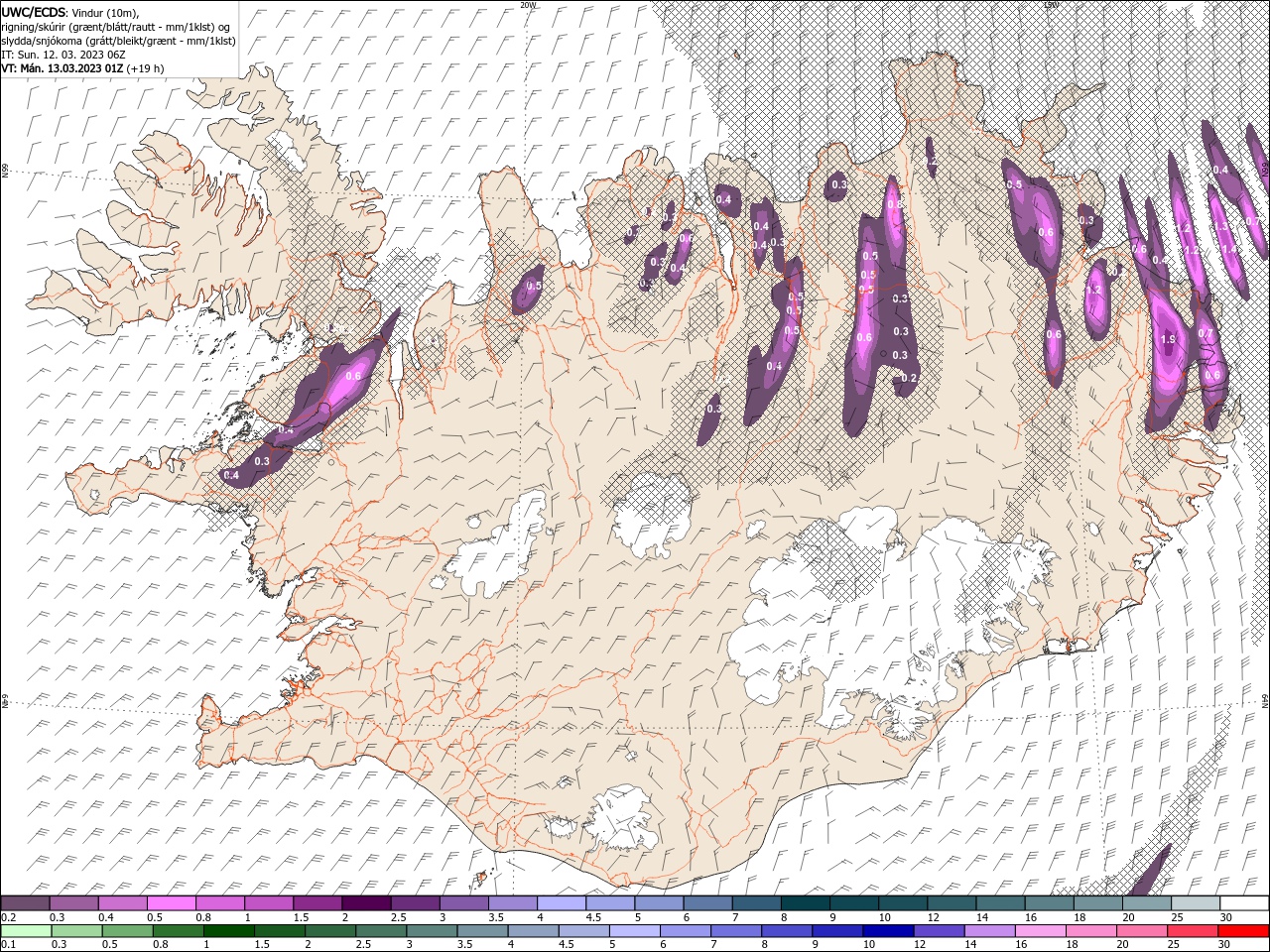The width and height of the screenshot is (1270, 952).
Task: Select the deep blue lower swatch starting at 10
Action: [x=886, y=931]
